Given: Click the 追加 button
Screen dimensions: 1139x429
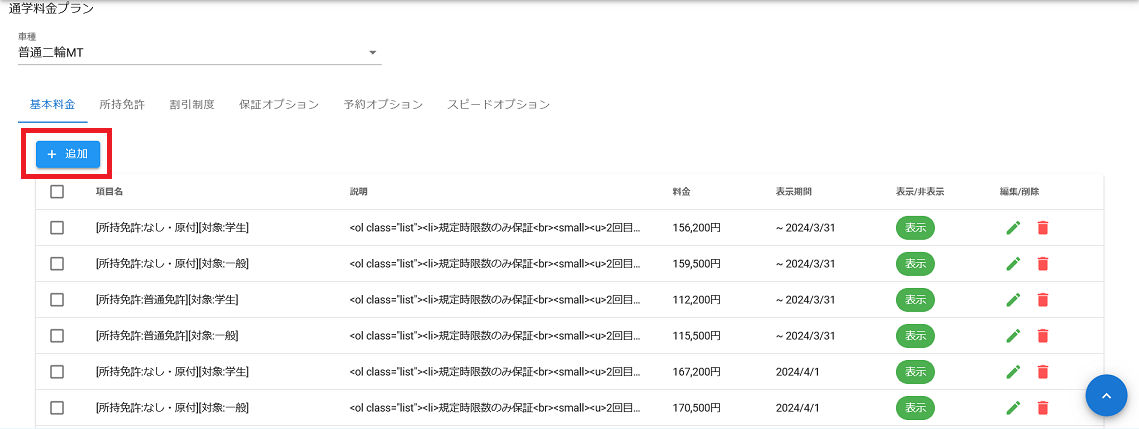Looking at the screenshot, I should point(68,155).
